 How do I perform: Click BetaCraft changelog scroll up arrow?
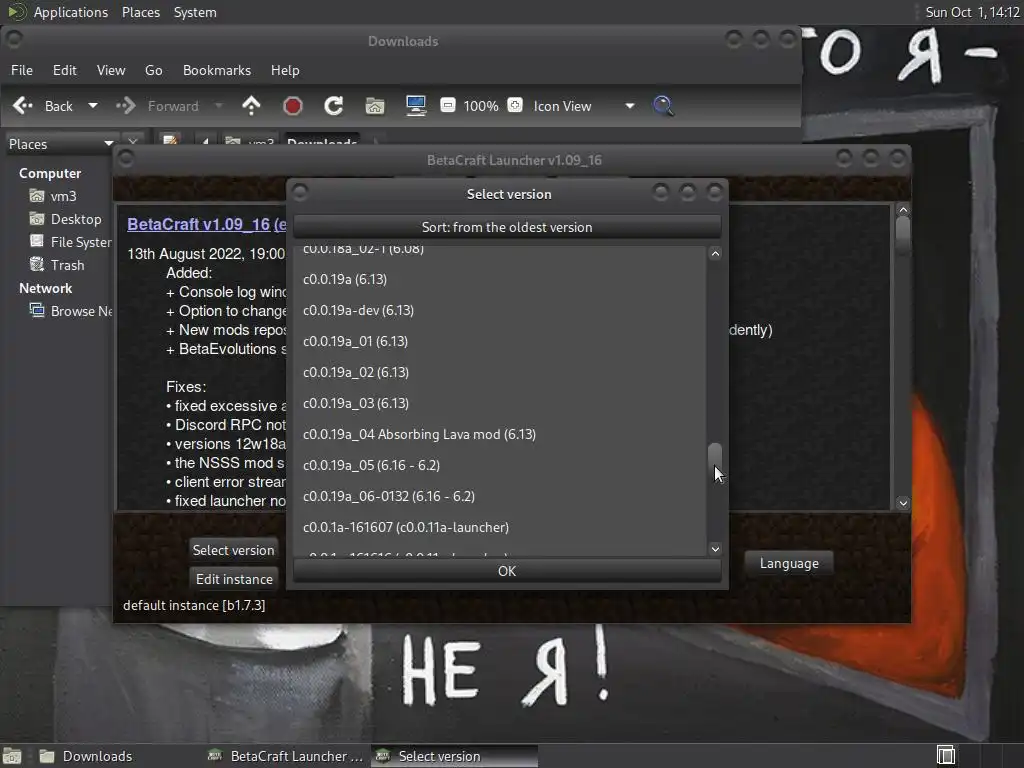[x=903, y=210]
